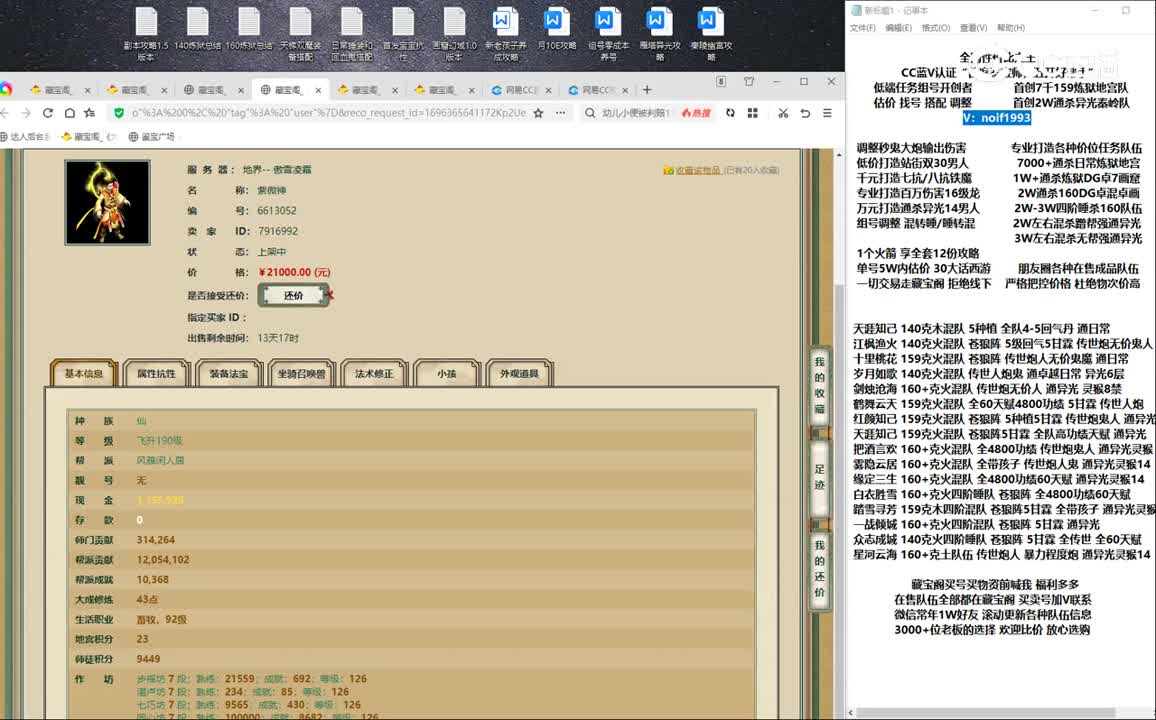Select the 基本信息 tab

click(83, 374)
